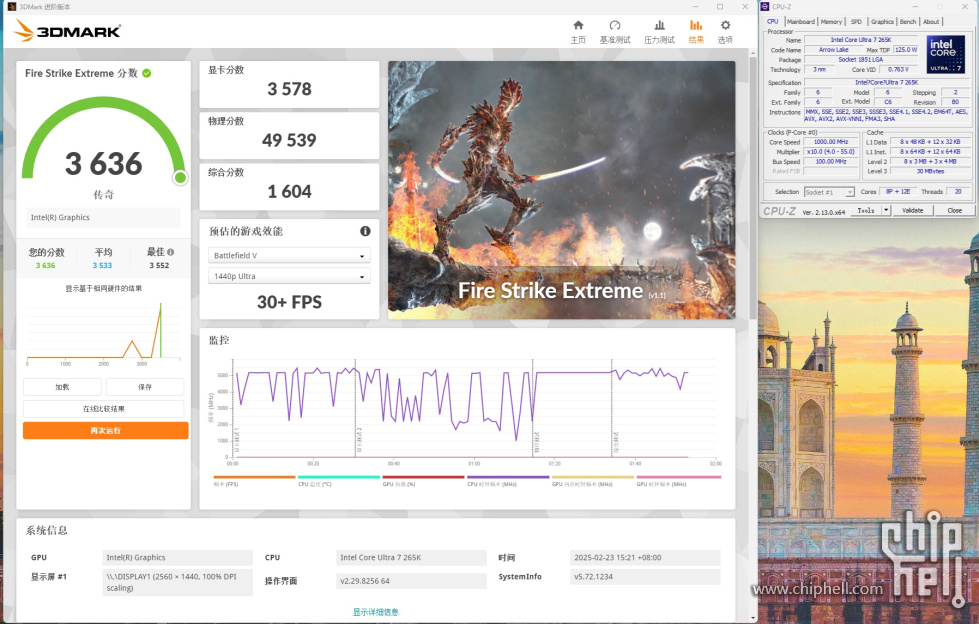The image size is (979, 624).
Task: Toggle the red GPU load legend bar
Action: point(423,477)
